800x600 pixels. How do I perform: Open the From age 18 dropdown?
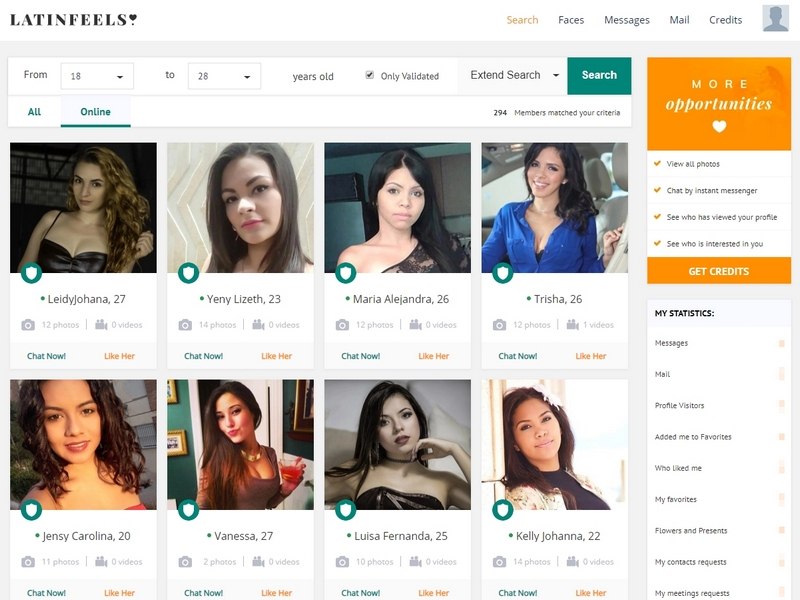pyautogui.click(x=97, y=76)
